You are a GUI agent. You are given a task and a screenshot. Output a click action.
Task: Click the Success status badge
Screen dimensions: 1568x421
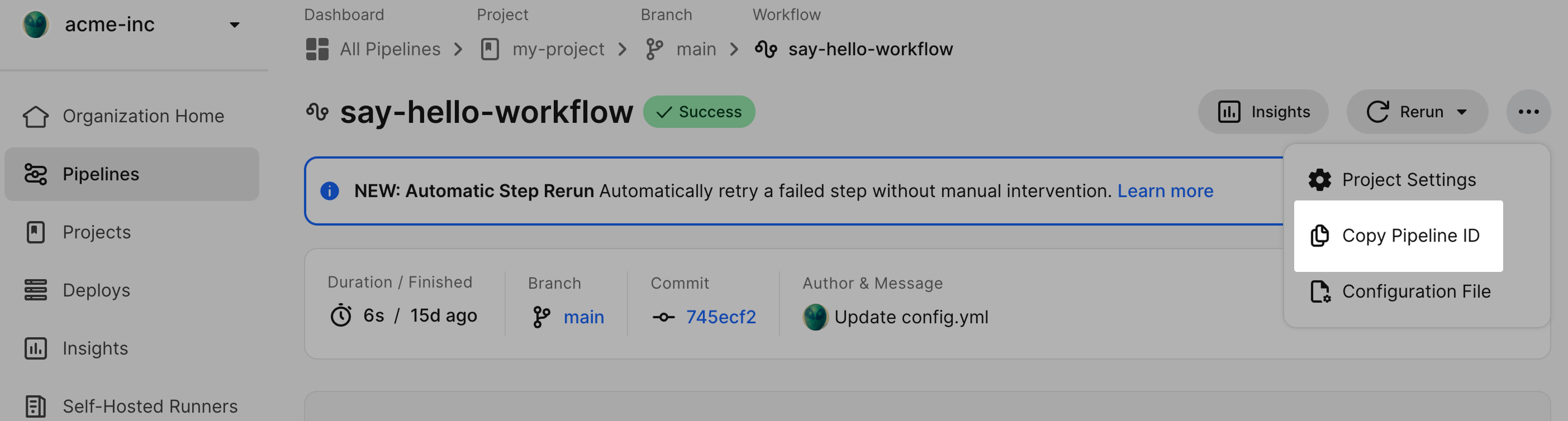point(699,112)
